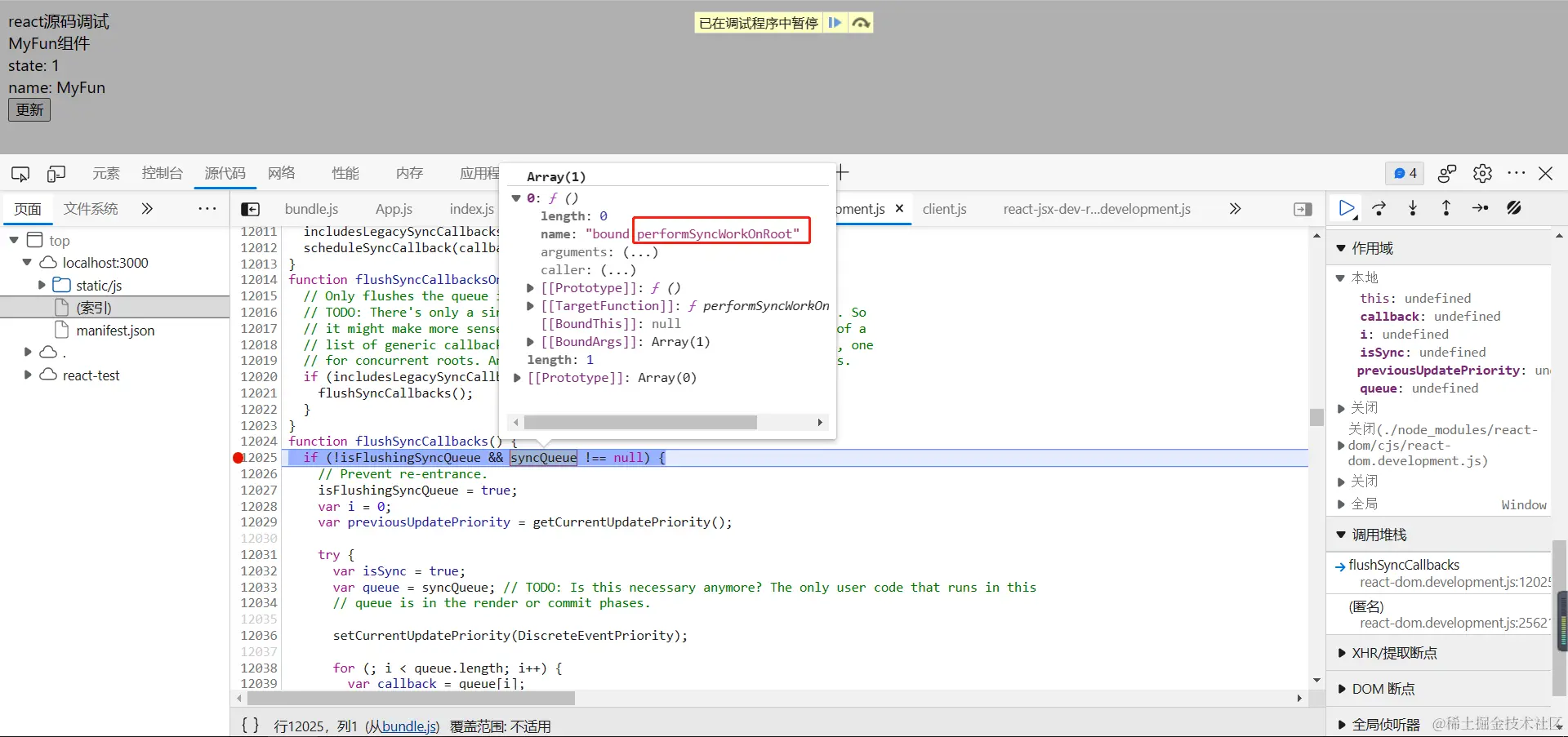Select flushSyncCallbacks call stack frame

point(1440,573)
